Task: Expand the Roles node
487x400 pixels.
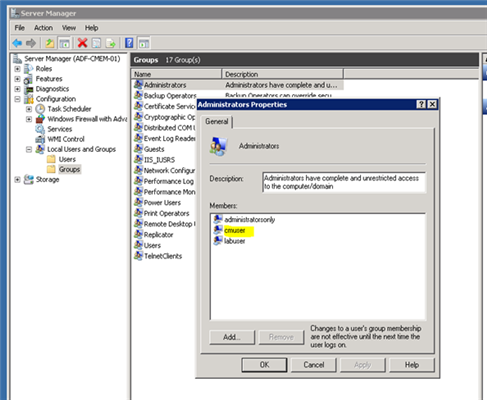Action: pyautogui.click(x=17, y=69)
